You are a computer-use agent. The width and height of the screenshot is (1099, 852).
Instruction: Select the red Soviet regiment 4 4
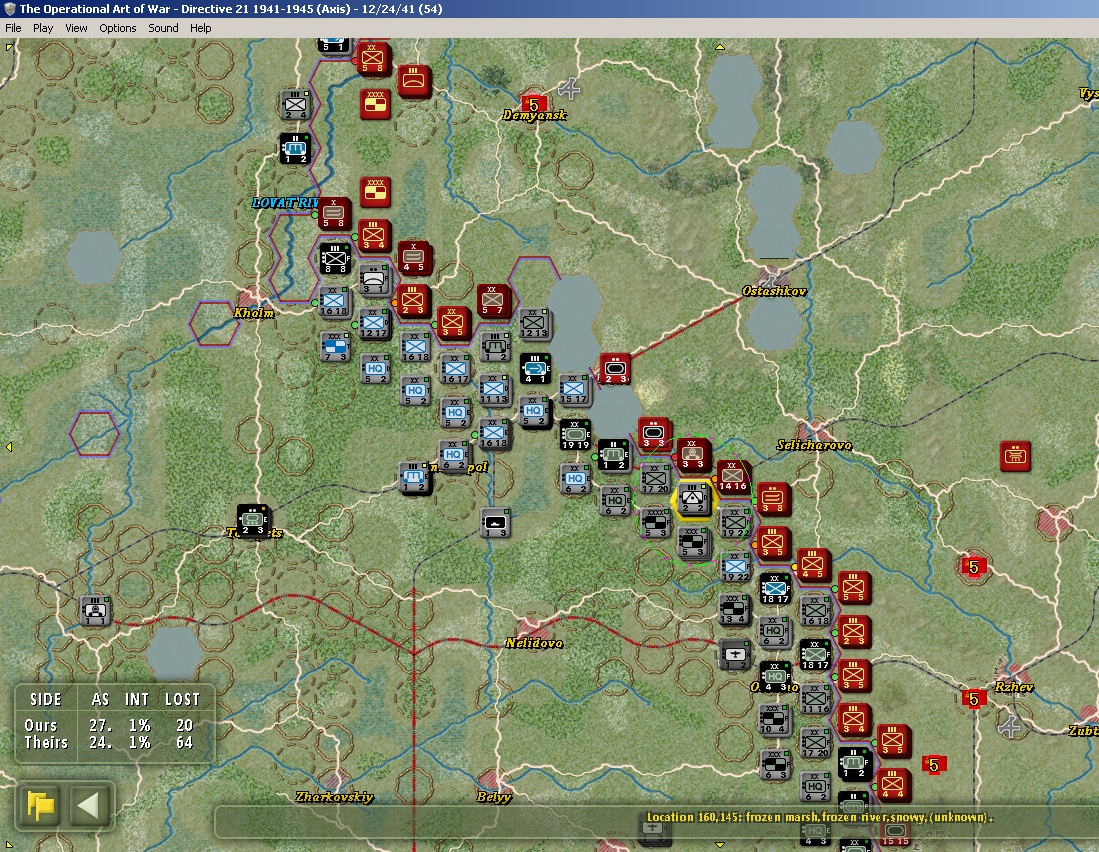click(894, 785)
